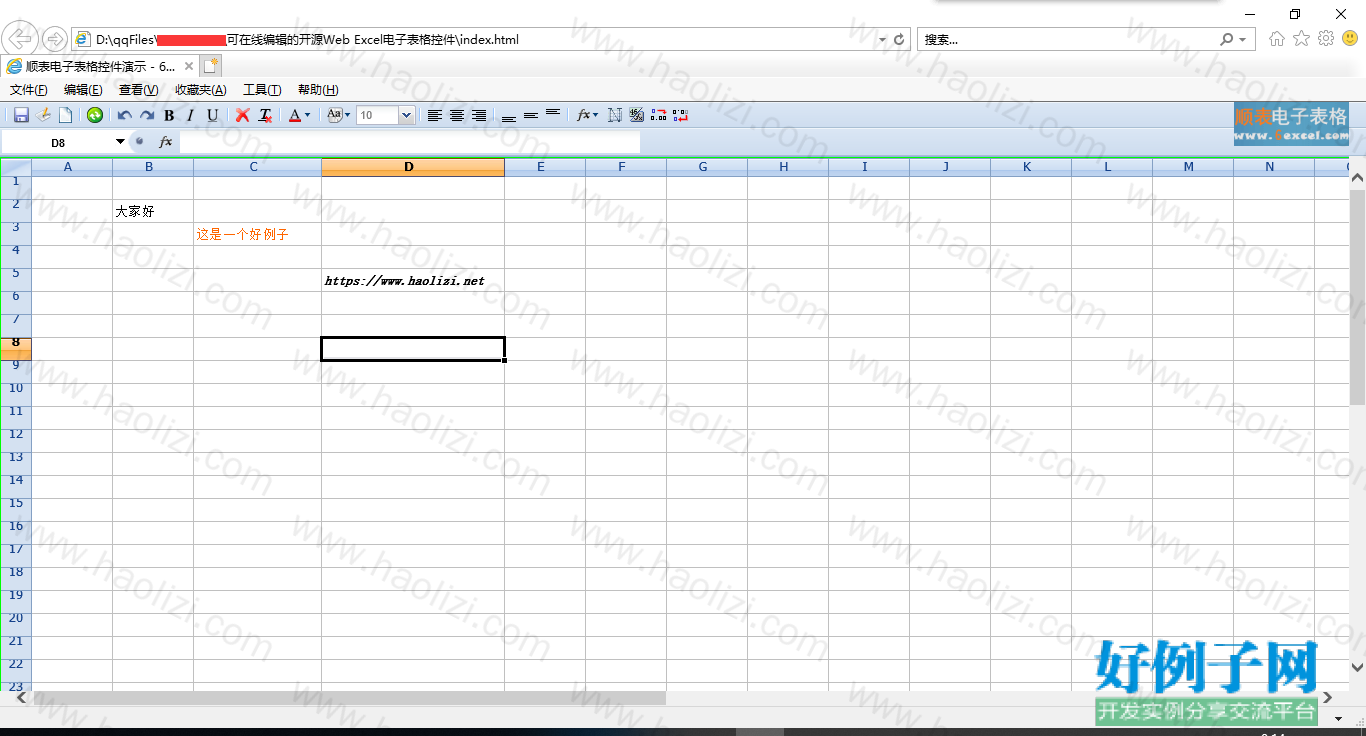Click the unmerge cells icon

tap(681, 115)
